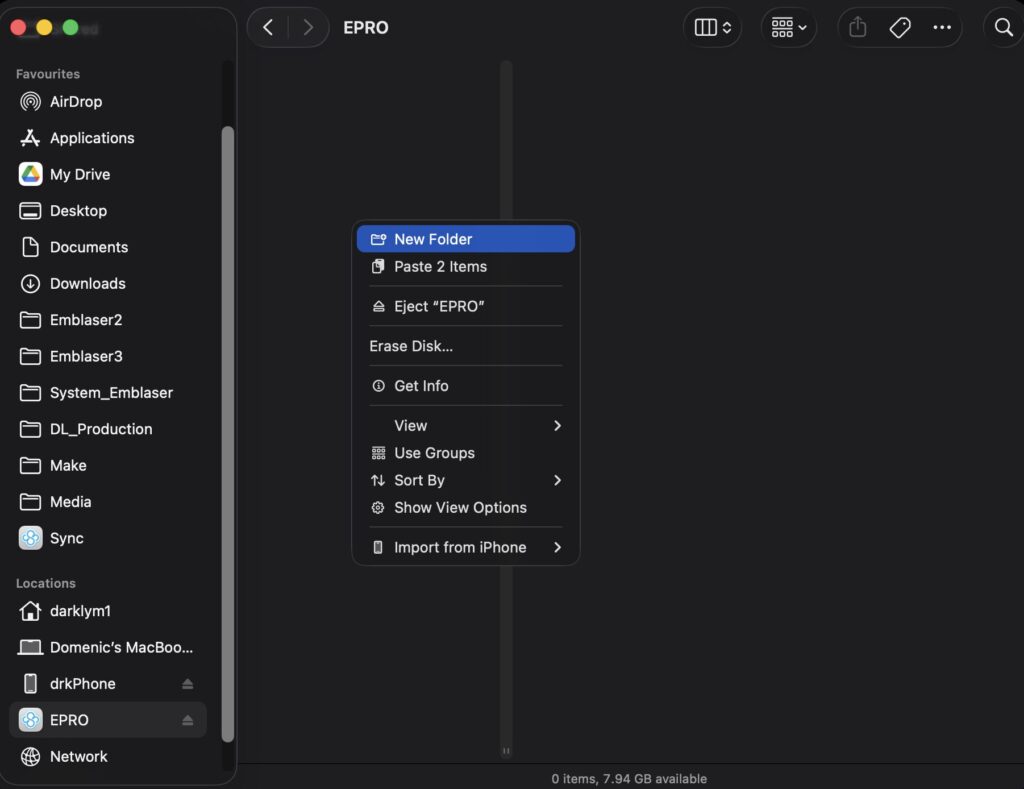Choose Paste 2 Items
Screen dimensions: 1024x789
coord(440,267)
